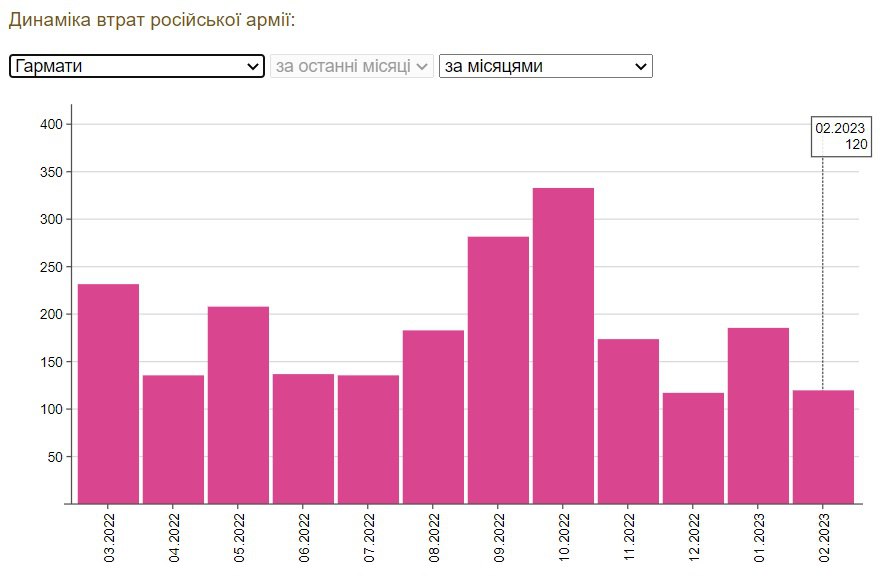Screen dimensions: 887x577
Task: Click the 01.2023 bar
Action: point(758,416)
